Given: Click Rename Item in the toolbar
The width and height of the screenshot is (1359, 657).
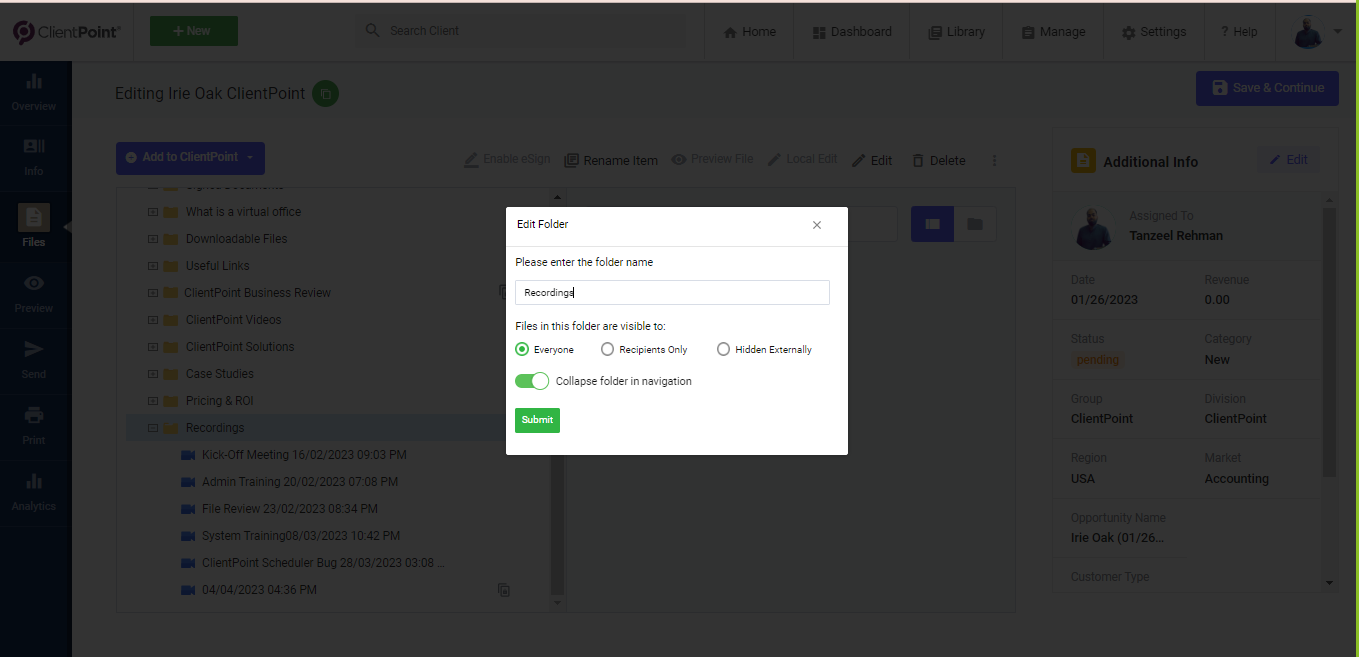Looking at the screenshot, I should (611, 160).
